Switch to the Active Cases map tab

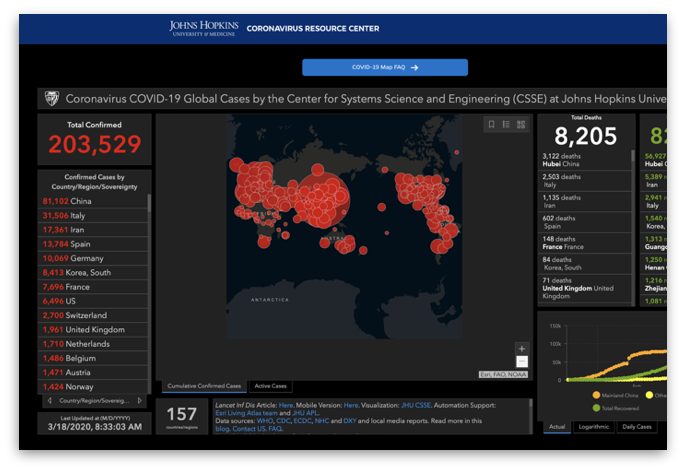(271, 386)
